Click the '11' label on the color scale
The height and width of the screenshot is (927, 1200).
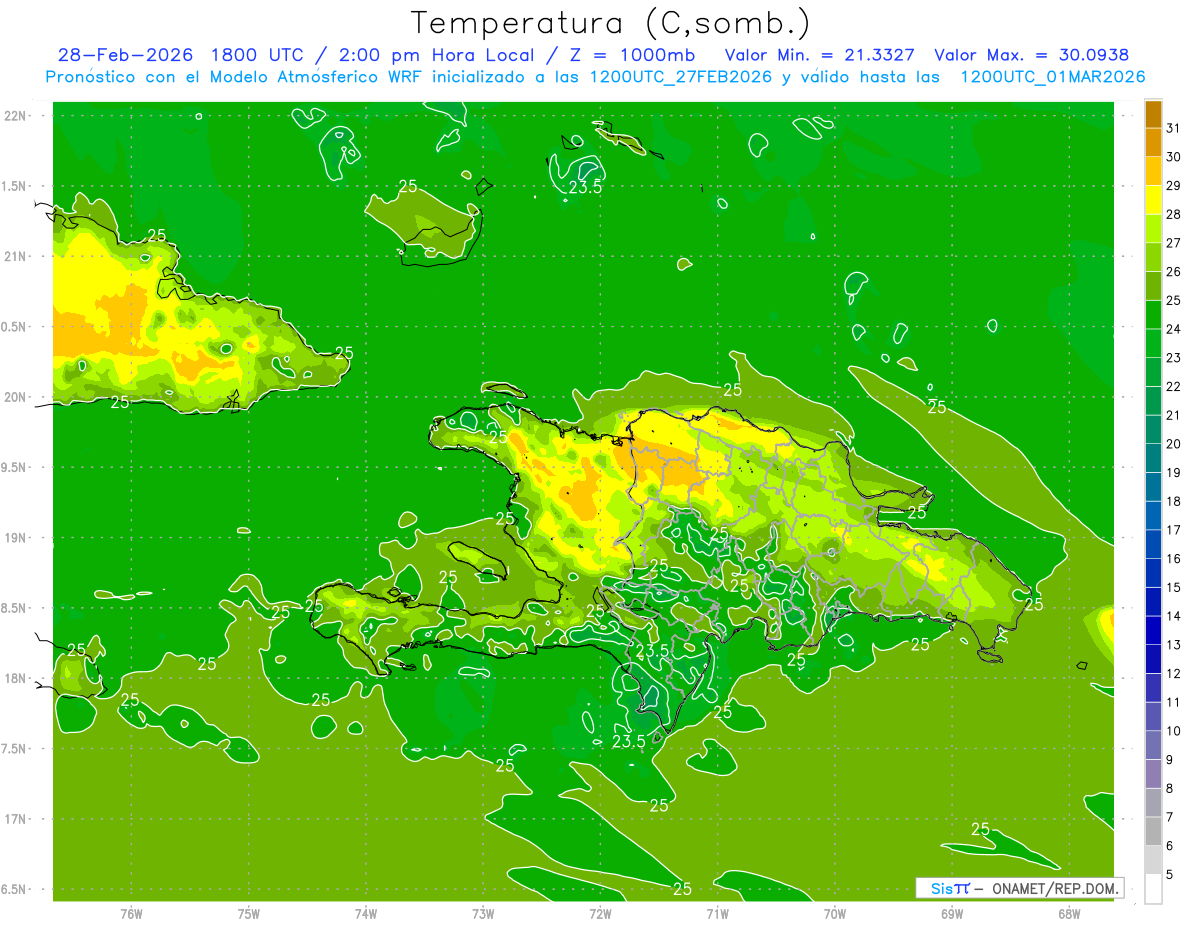(1174, 702)
